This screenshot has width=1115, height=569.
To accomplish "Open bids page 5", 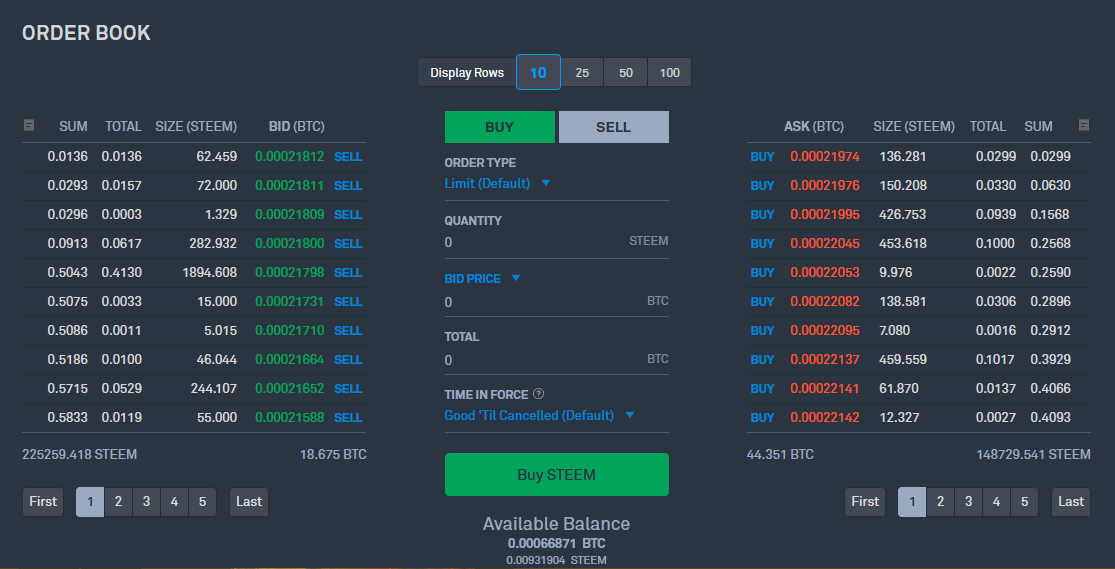I will pyautogui.click(x=202, y=501).
